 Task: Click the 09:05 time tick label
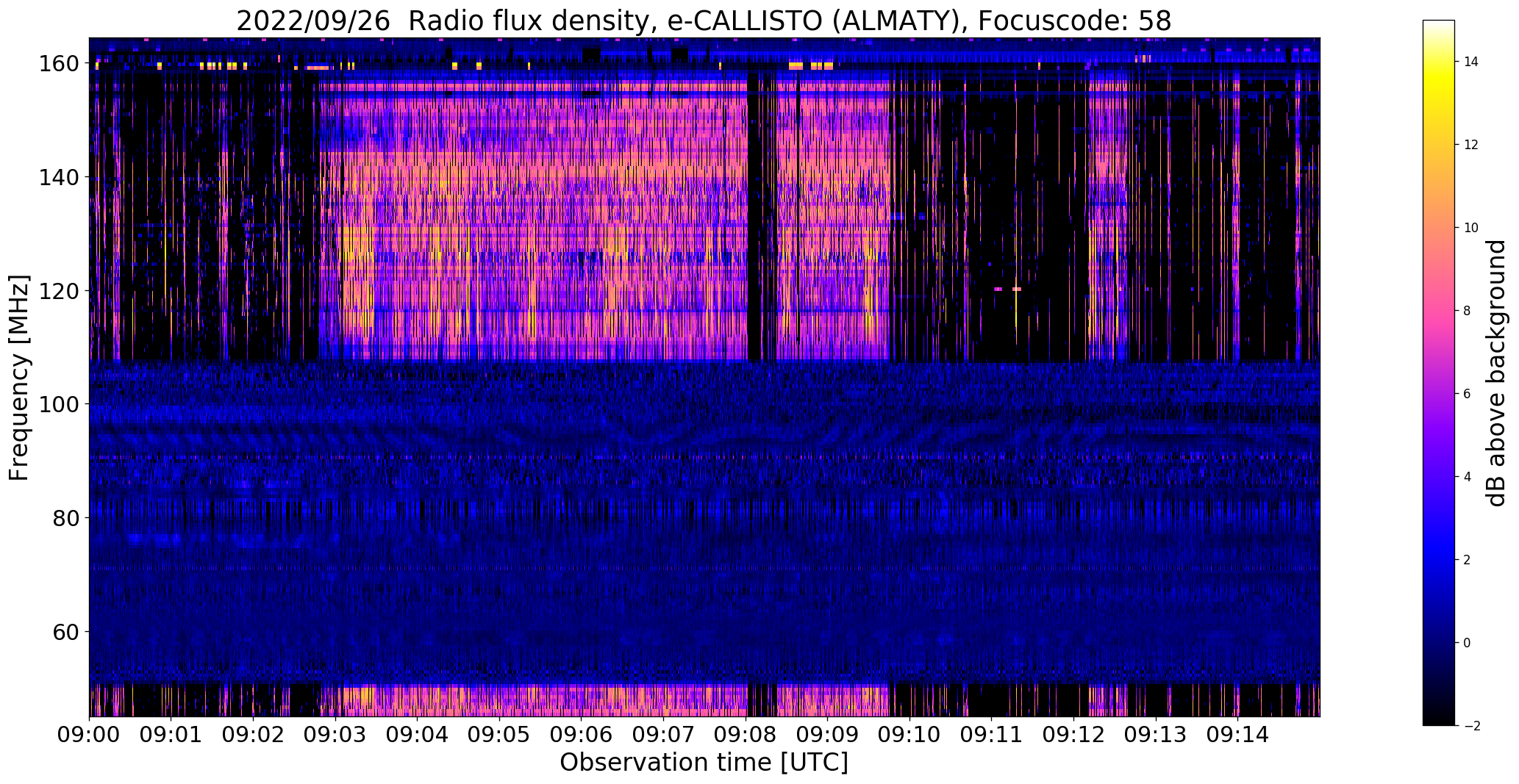pos(500,733)
